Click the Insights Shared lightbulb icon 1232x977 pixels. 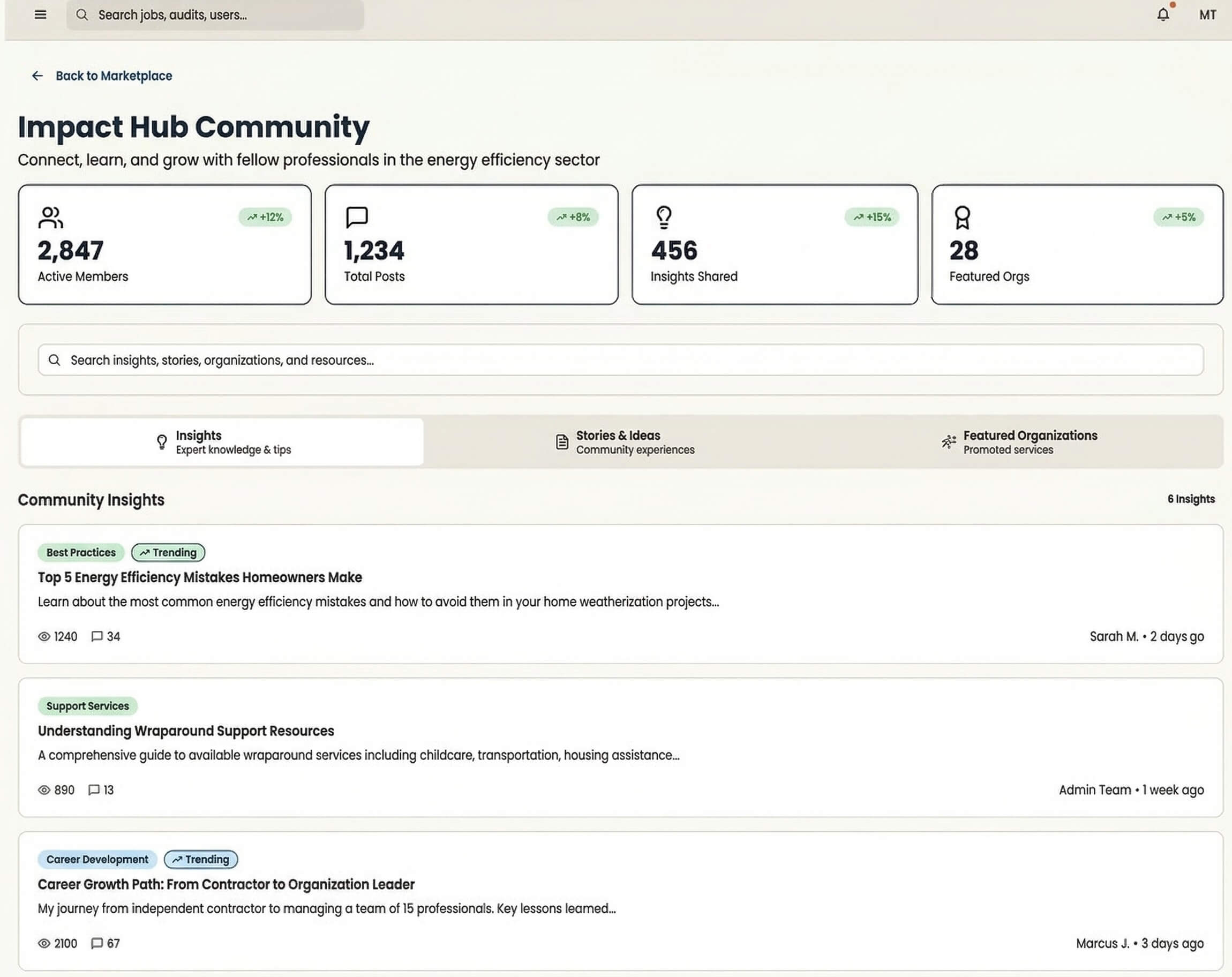[664, 217]
